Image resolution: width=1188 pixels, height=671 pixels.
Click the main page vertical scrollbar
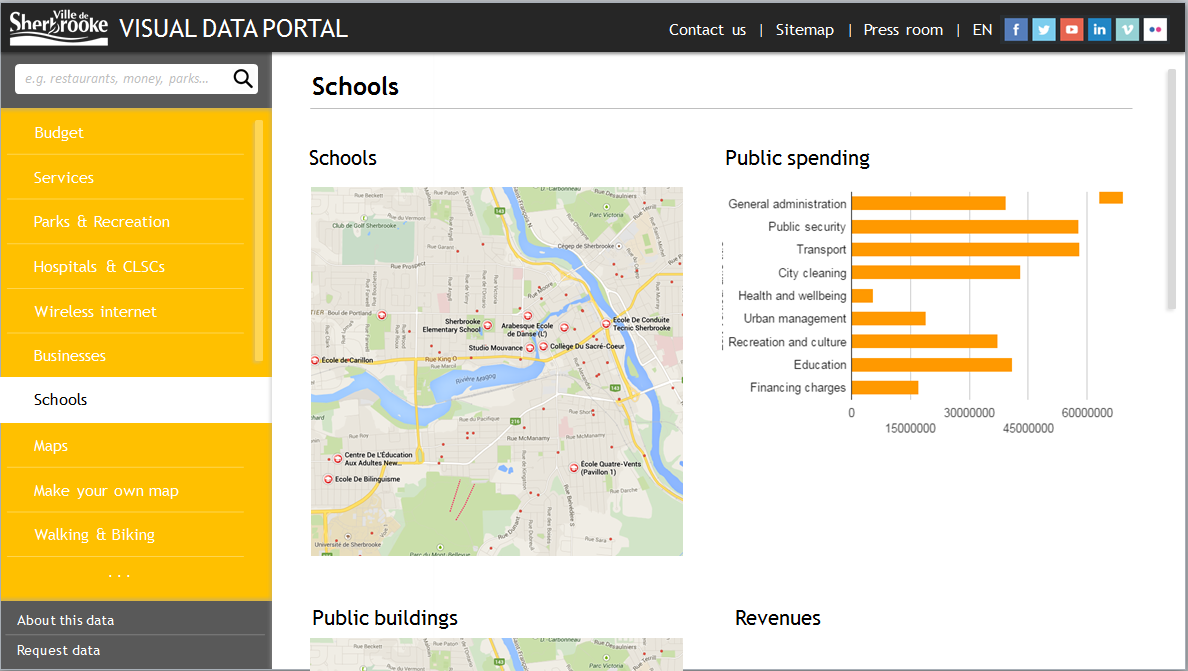coord(1171,189)
